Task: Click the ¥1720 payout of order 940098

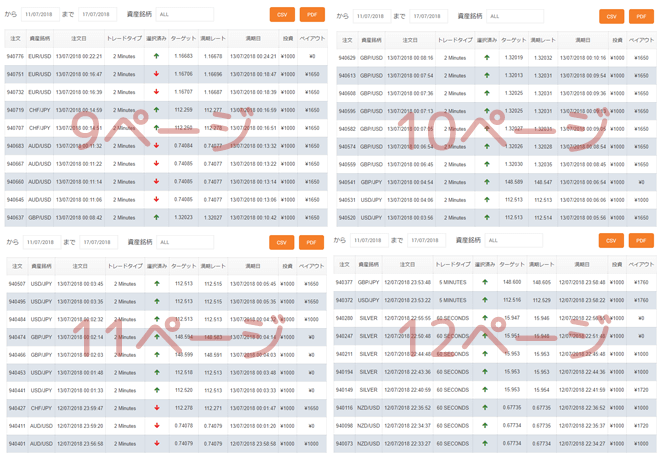Action: click(x=641, y=425)
